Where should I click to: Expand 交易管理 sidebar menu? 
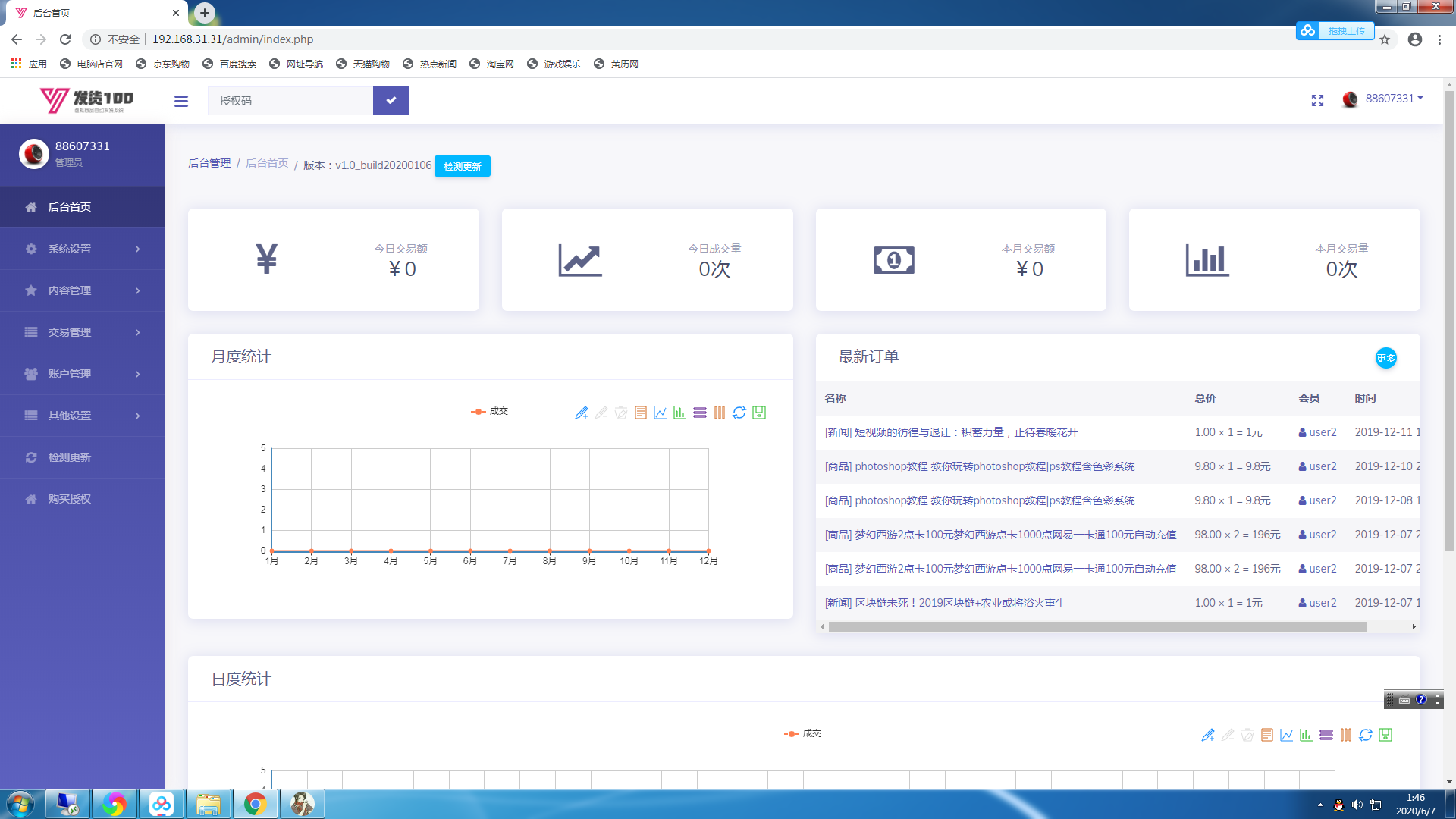(83, 332)
